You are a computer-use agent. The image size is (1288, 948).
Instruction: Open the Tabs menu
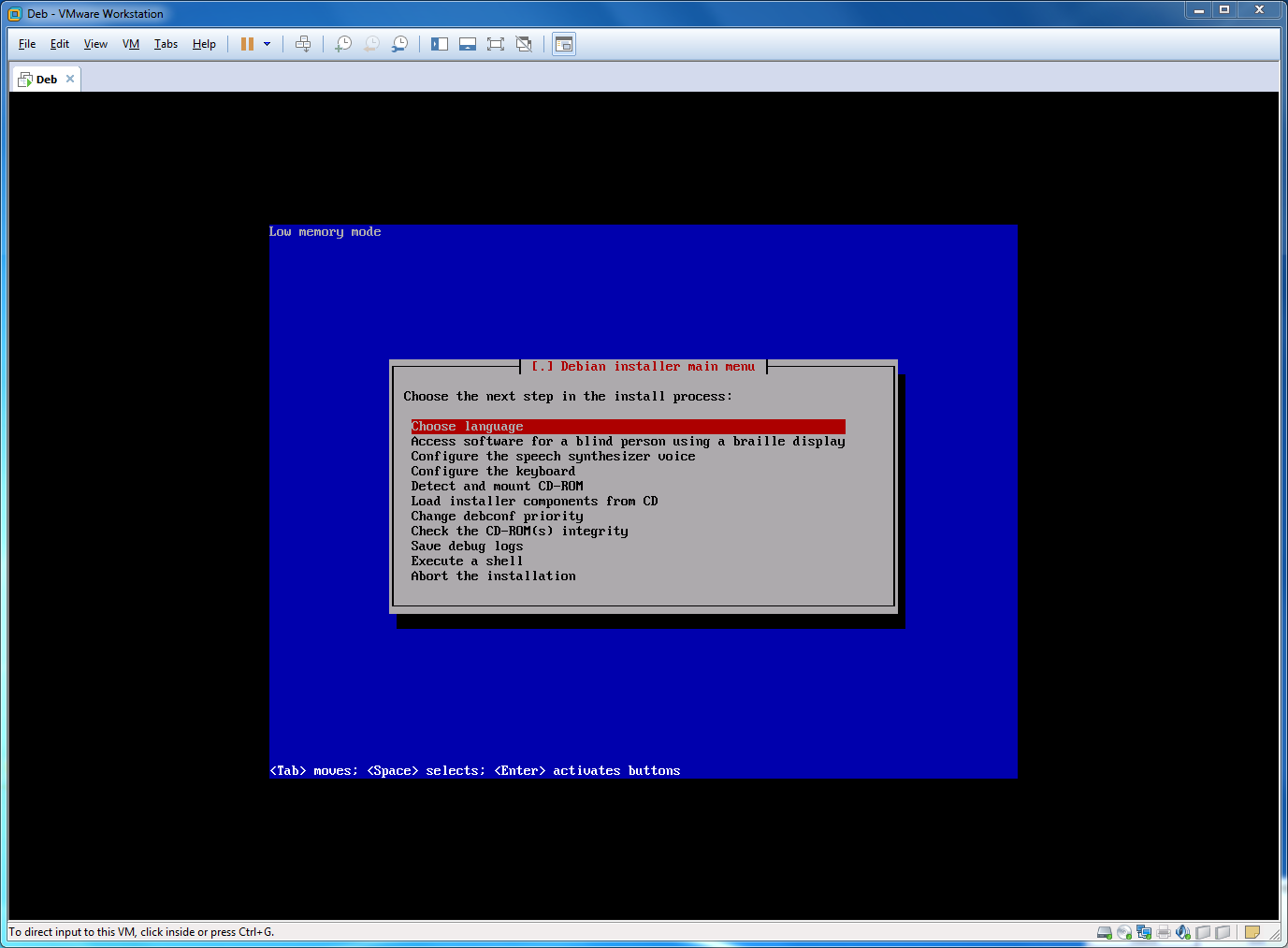point(166,44)
